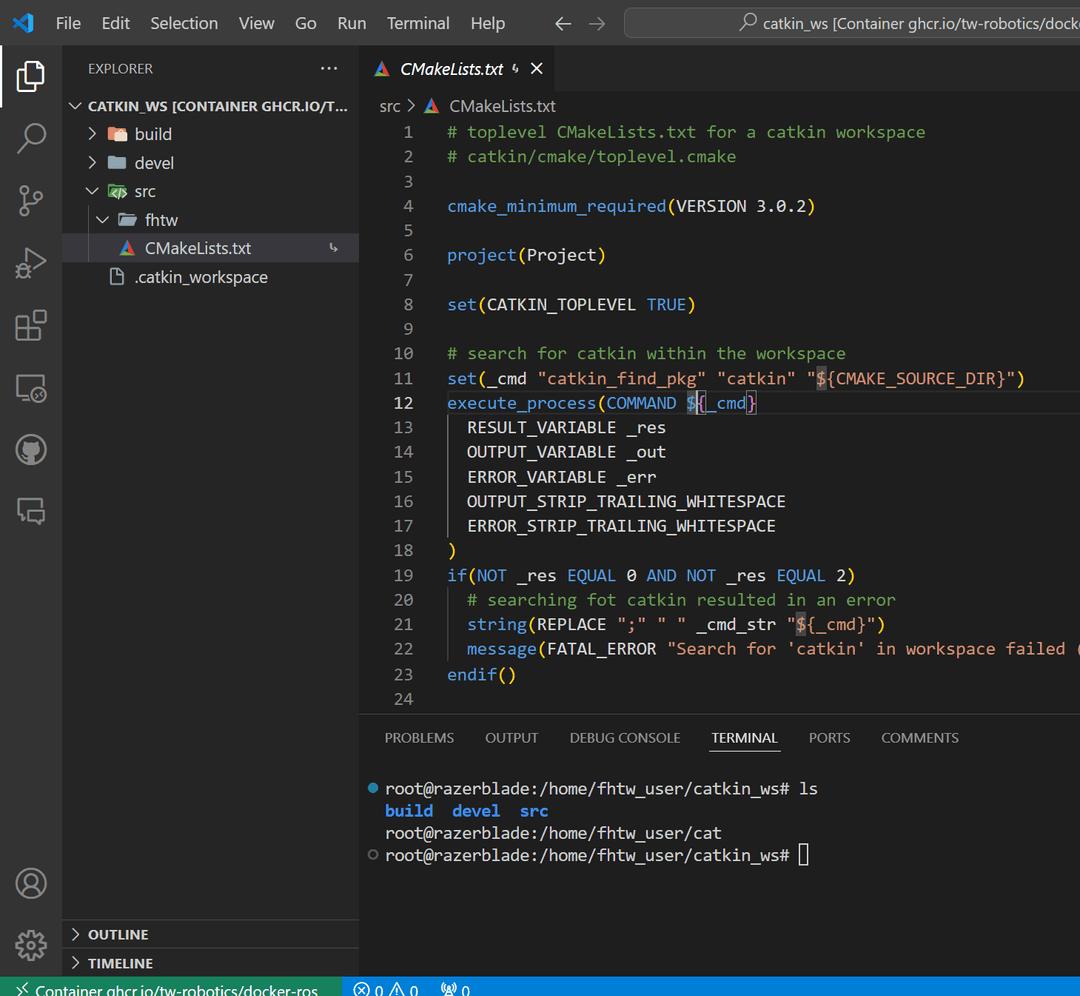This screenshot has height=996, width=1080.
Task: Click the Accounts icon
Action: (x=31, y=883)
